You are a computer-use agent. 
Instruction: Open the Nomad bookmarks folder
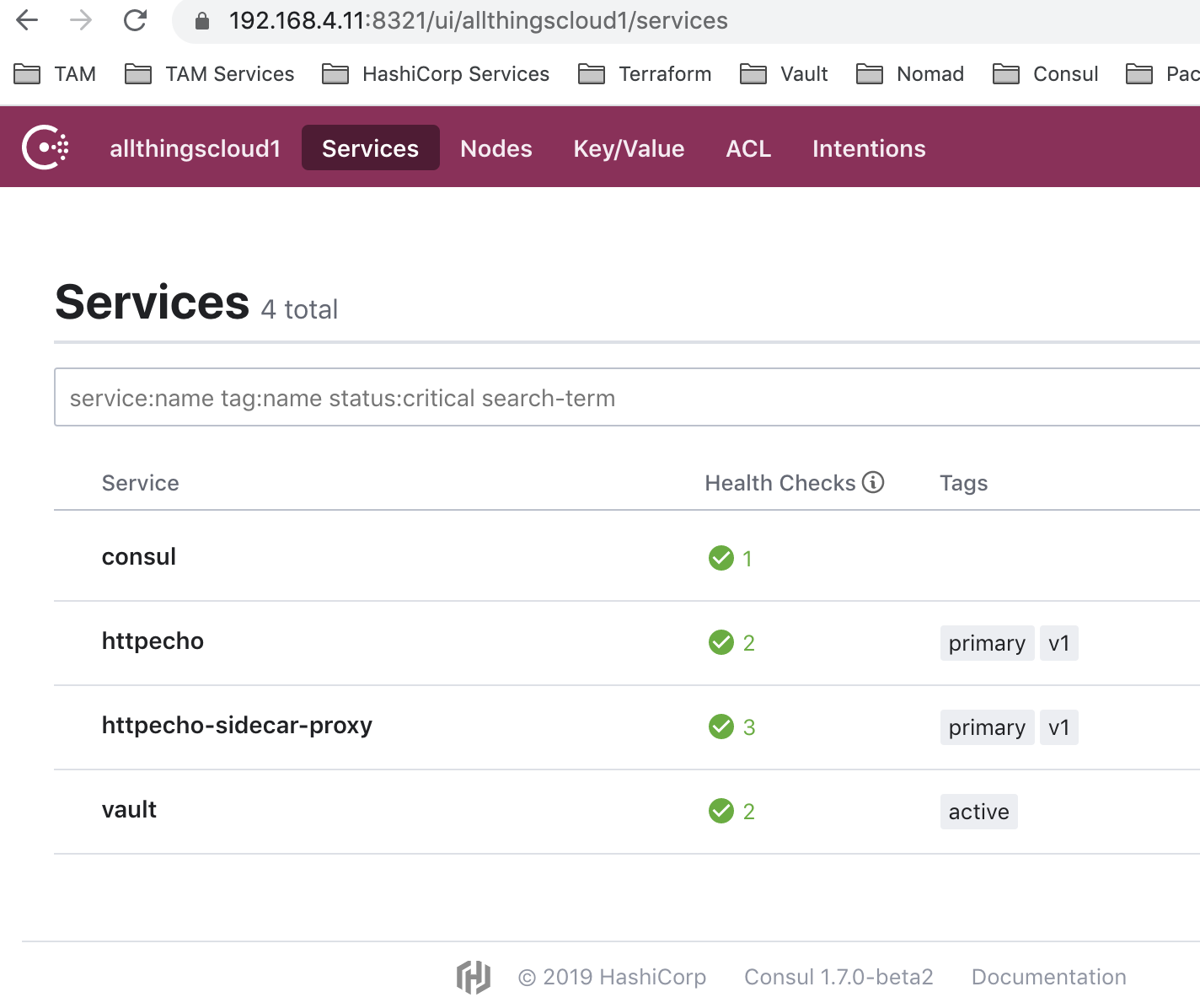pos(910,74)
